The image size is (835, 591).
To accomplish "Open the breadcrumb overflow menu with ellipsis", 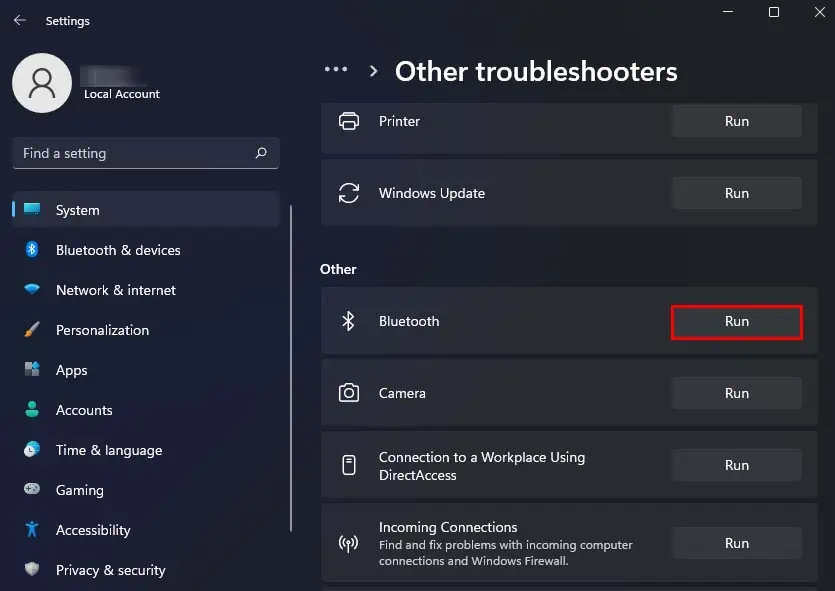I will 336,69.
